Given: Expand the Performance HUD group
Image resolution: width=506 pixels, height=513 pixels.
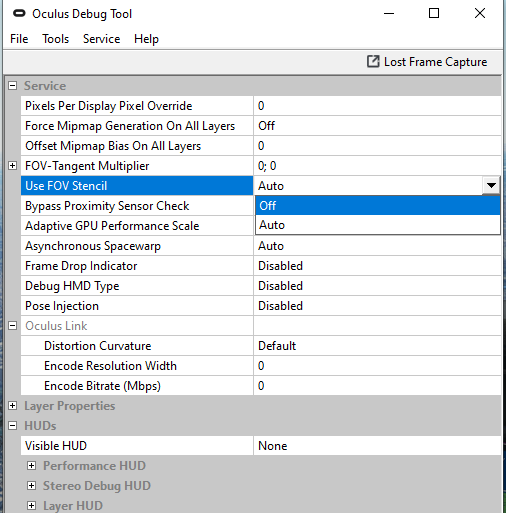Looking at the screenshot, I should [x=31, y=466].
